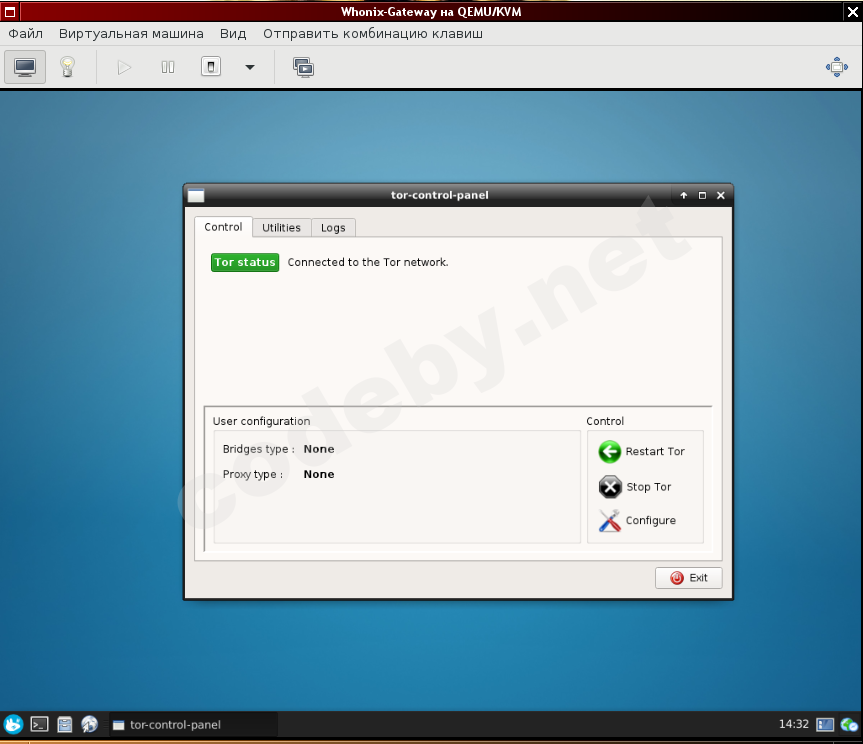Click the Restart Tor button
863x744 pixels.
[x=641, y=451]
